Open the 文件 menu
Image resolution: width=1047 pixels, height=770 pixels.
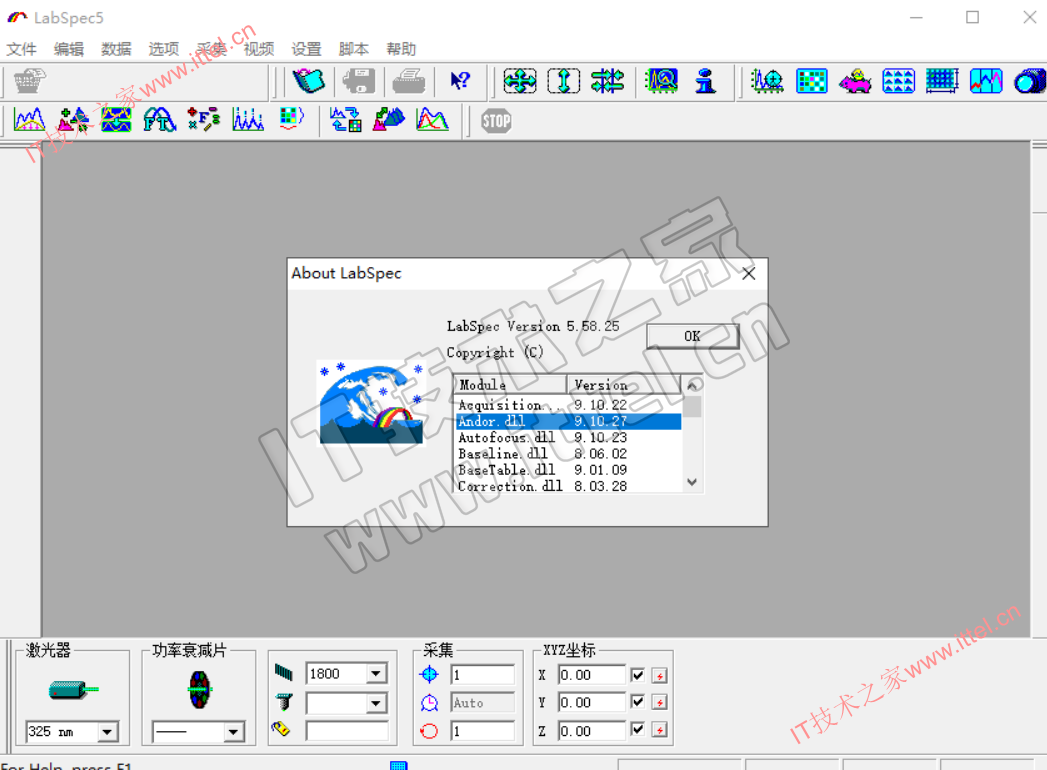click(21, 49)
